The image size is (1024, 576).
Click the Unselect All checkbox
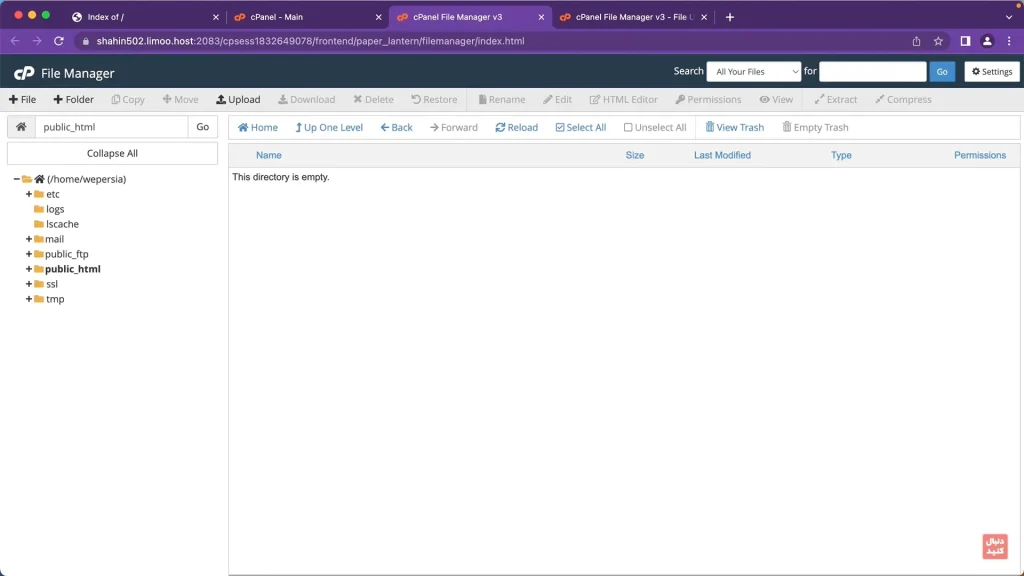point(628,128)
